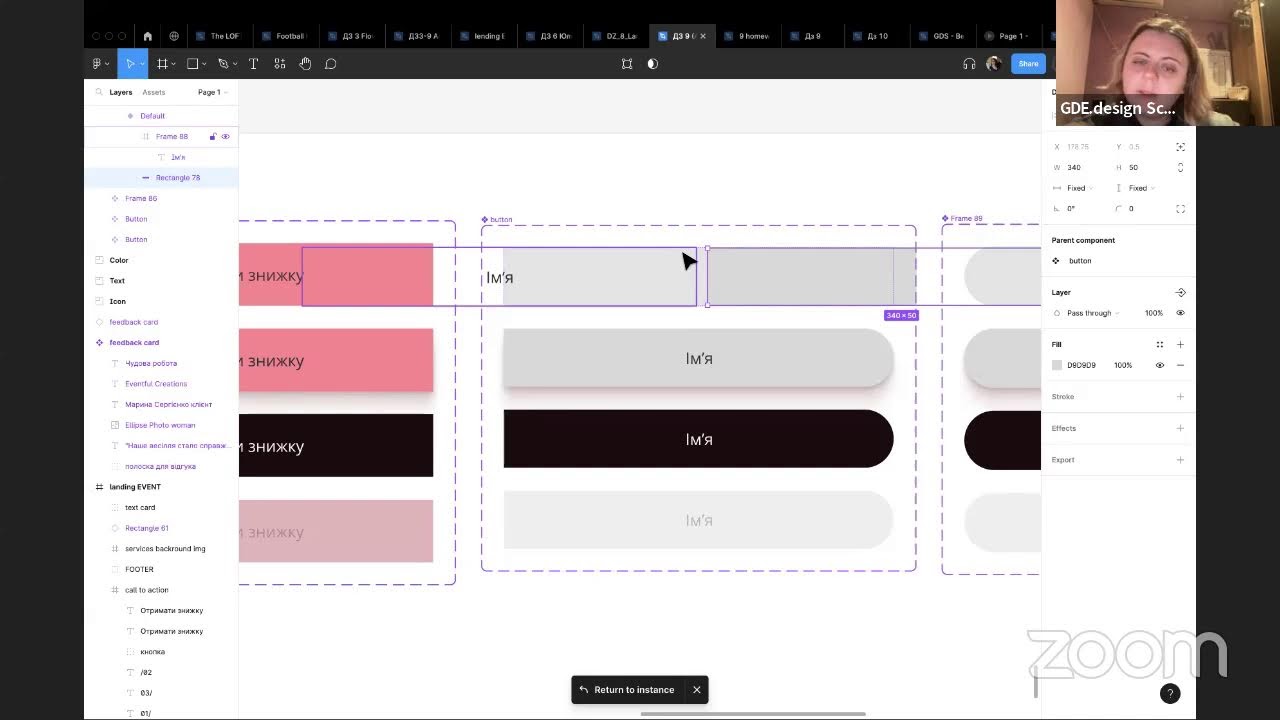Add a stroke with plus icon
The image size is (1280, 720).
click(x=1180, y=397)
